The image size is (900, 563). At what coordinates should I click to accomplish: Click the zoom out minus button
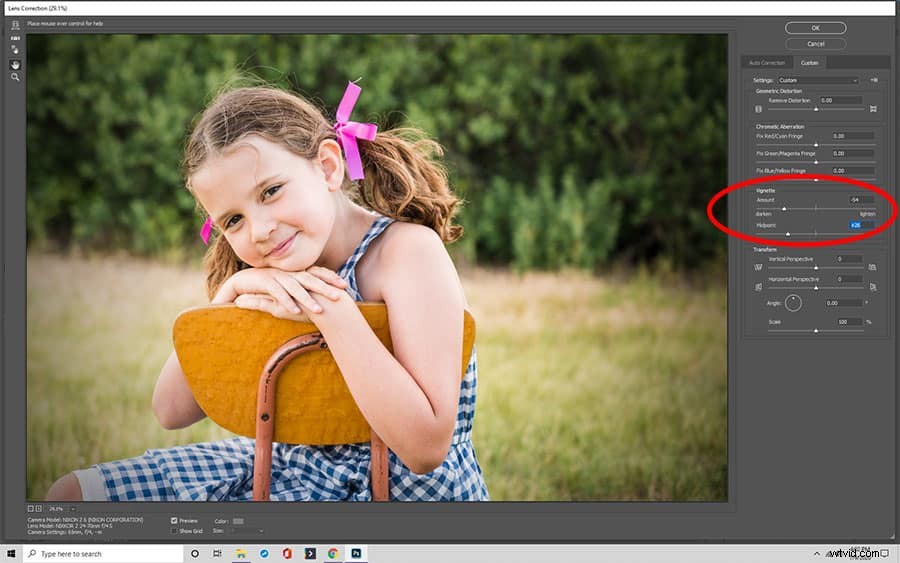coord(31,508)
